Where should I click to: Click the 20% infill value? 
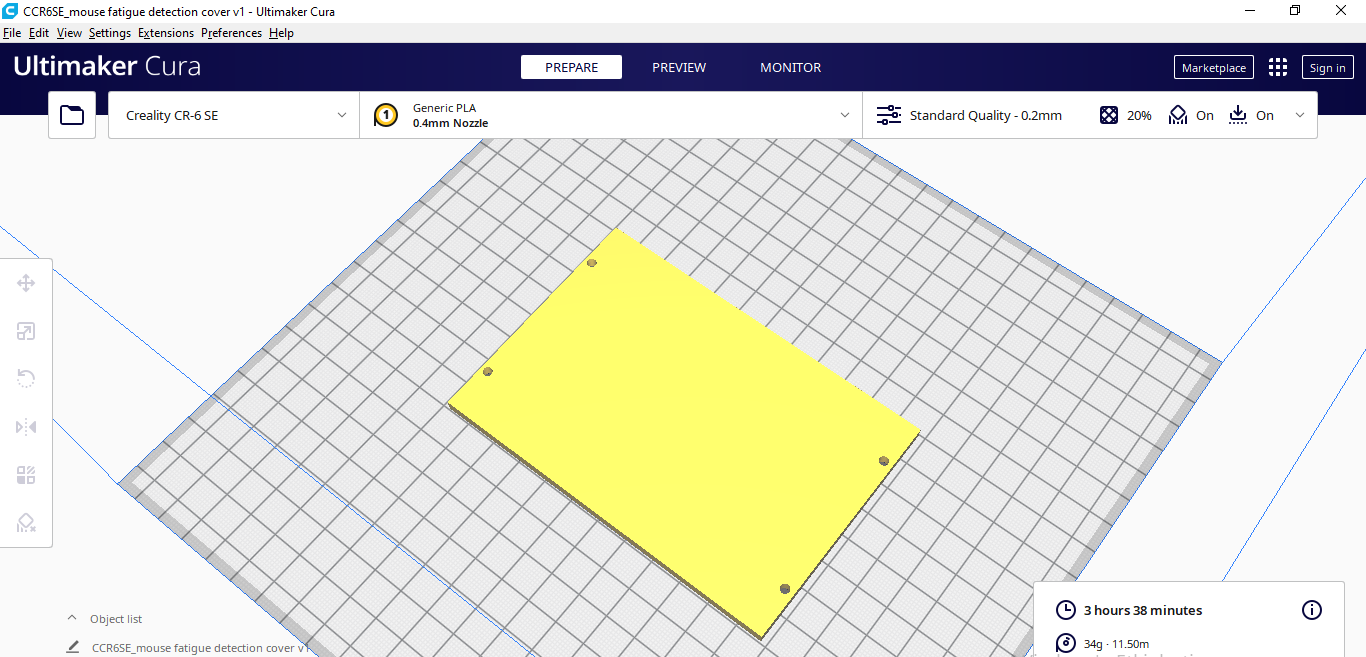[1139, 115]
